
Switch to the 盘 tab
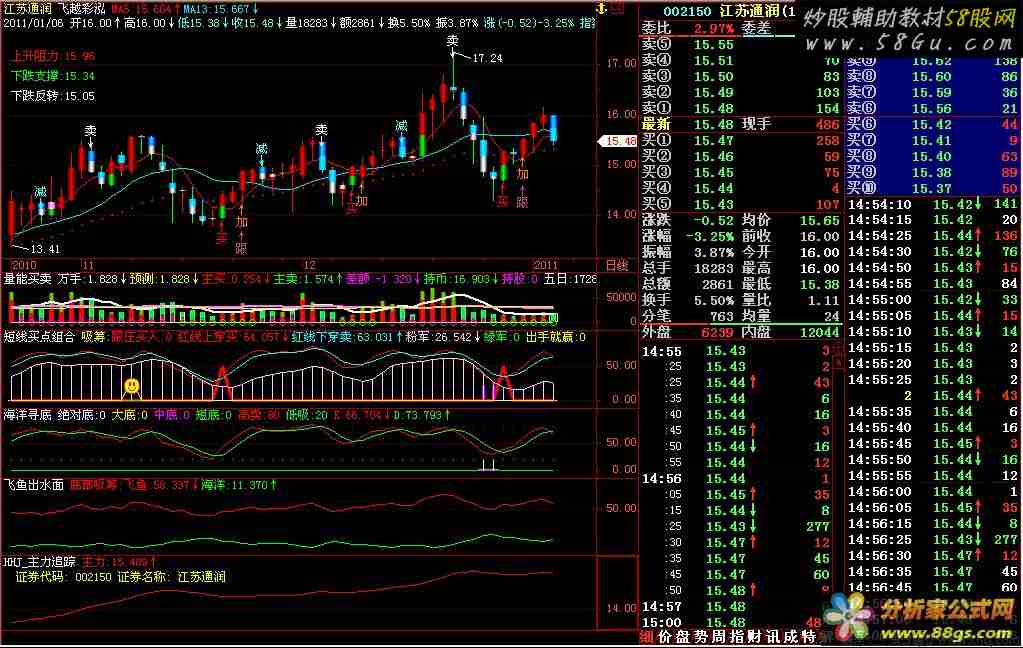[x=682, y=637]
